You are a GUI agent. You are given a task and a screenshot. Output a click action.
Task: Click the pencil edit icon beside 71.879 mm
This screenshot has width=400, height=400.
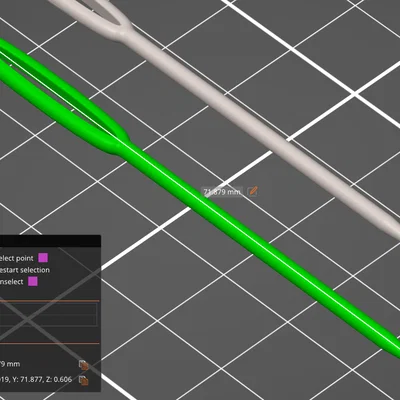[253, 191]
